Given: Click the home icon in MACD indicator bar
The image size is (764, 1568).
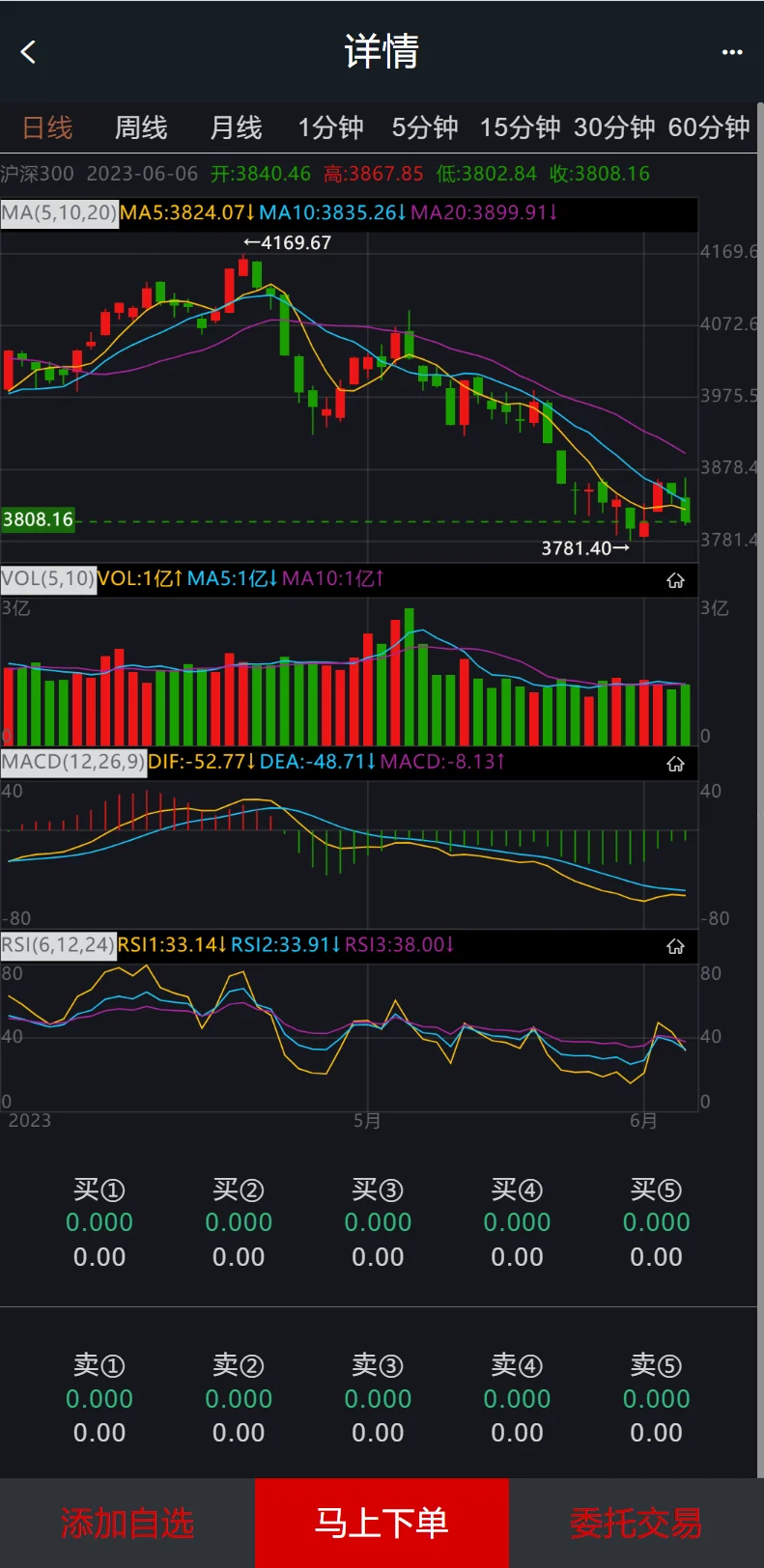Looking at the screenshot, I should point(675,764).
